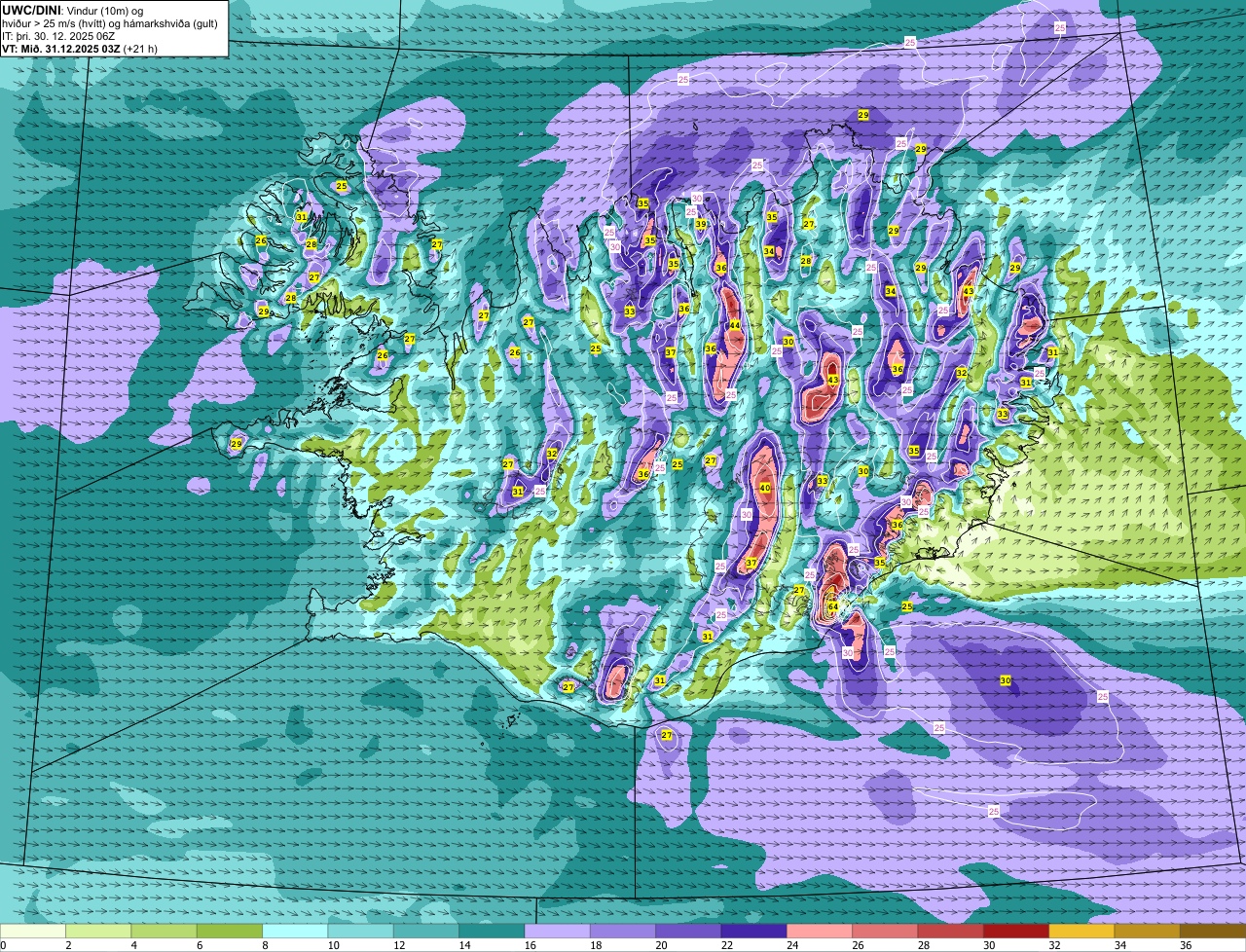This screenshot has height=952, width=1246.
Task: Select the dark teal swatch between 14 and 16
Action: coord(492,932)
